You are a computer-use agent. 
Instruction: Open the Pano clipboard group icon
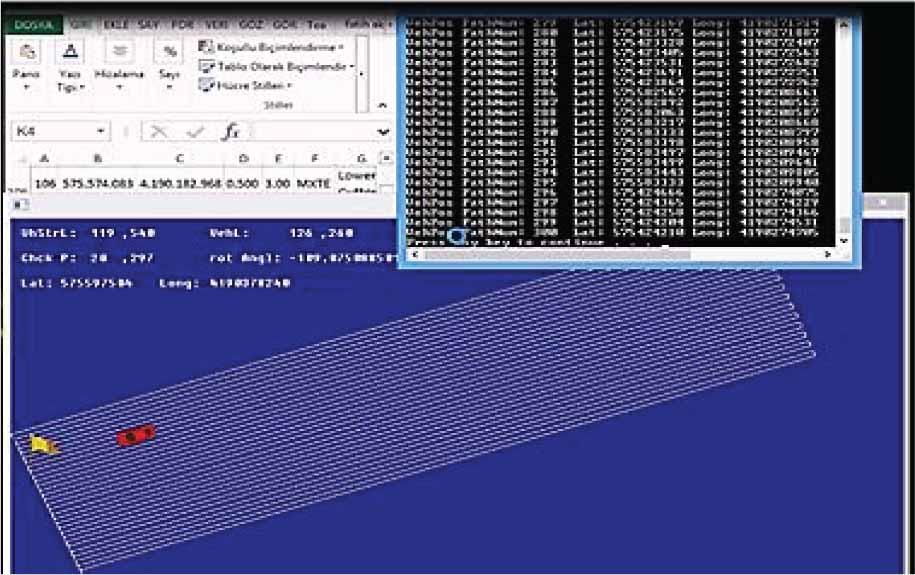point(25,52)
